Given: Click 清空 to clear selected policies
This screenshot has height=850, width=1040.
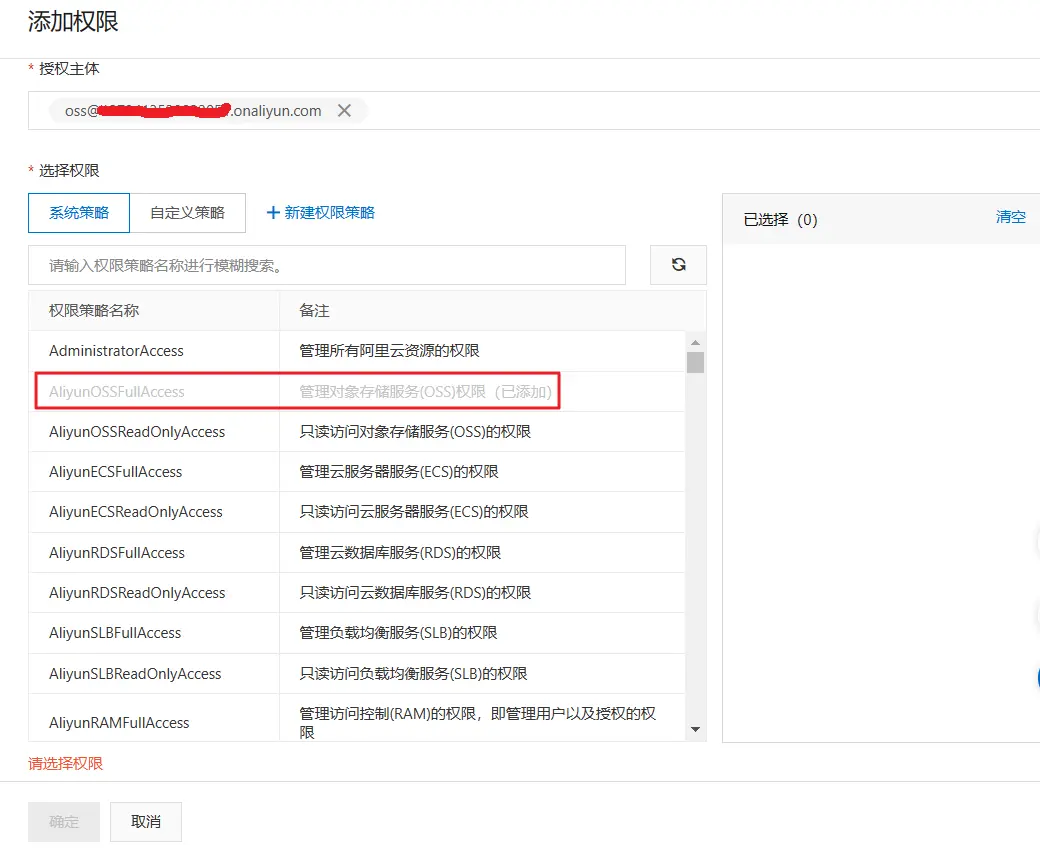Looking at the screenshot, I should coord(1010,217).
